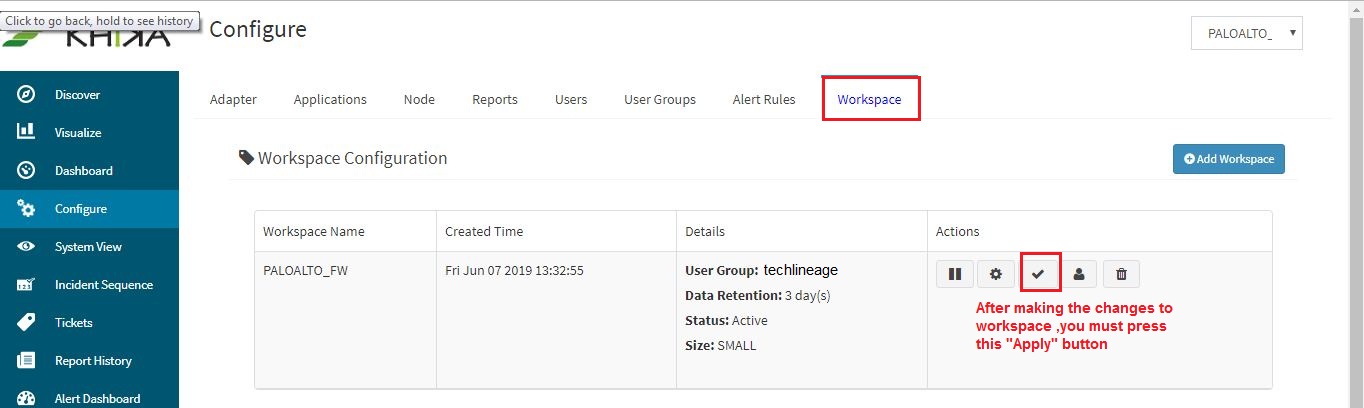Click the Size SMALL text

coord(721,346)
